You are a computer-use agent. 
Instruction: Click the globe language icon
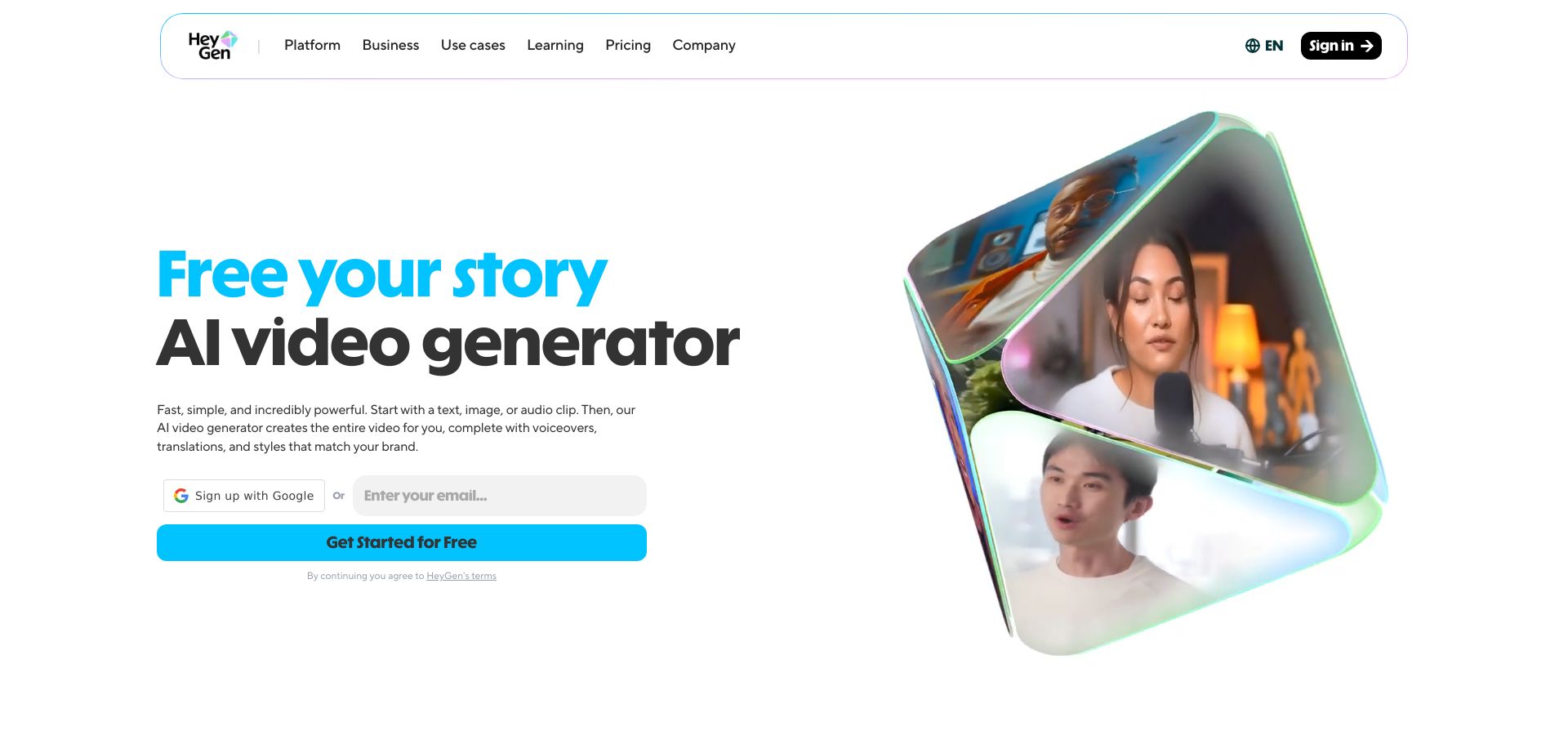click(1252, 46)
